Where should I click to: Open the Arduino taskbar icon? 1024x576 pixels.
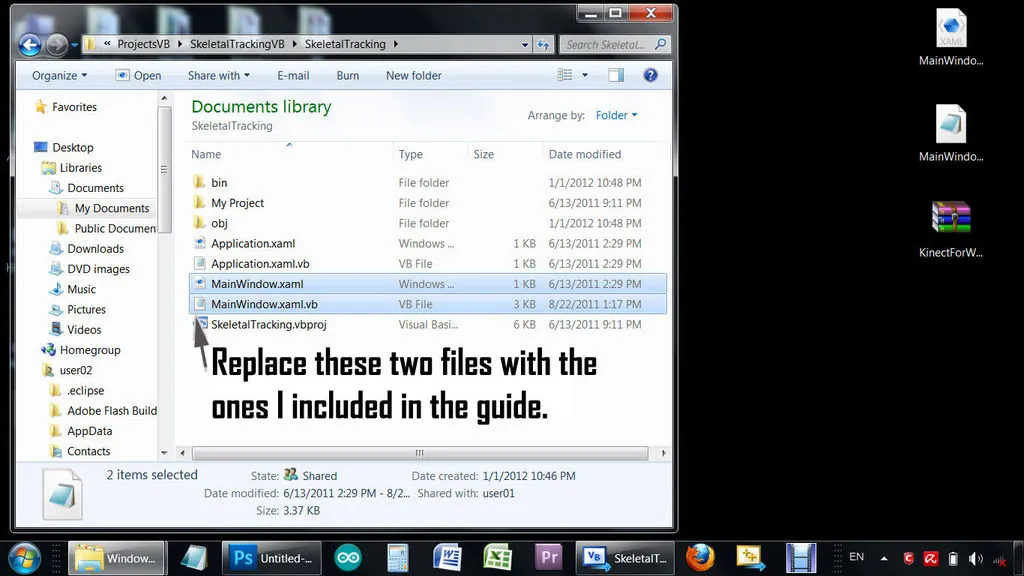tap(348, 558)
